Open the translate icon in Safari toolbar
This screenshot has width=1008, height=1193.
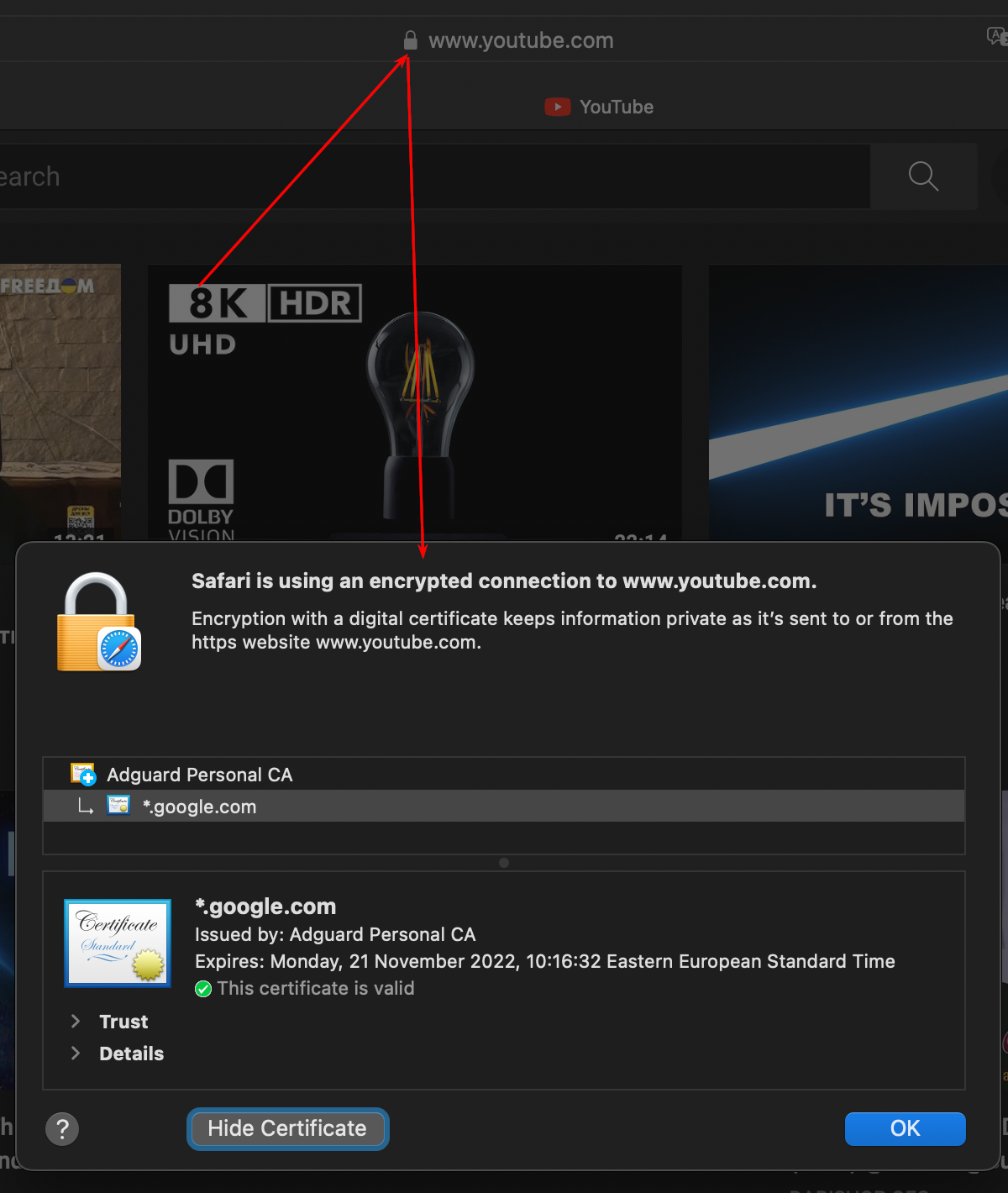tap(996, 37)
